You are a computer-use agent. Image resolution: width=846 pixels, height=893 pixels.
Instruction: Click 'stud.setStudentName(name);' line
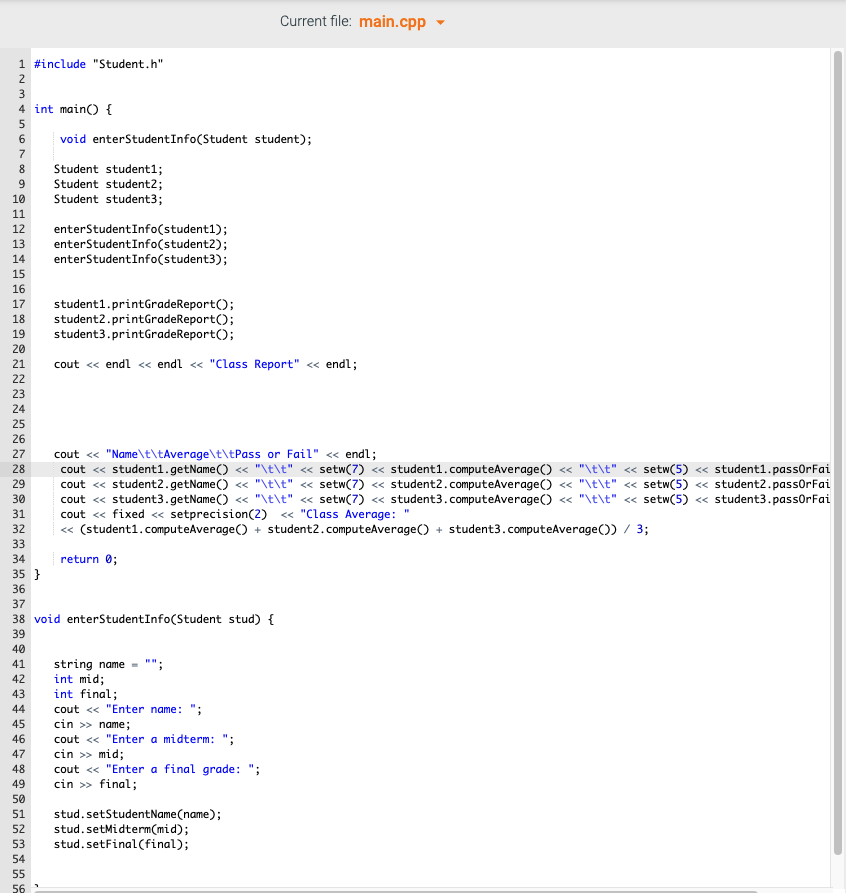pyautogui.click(x=137, y=814)
